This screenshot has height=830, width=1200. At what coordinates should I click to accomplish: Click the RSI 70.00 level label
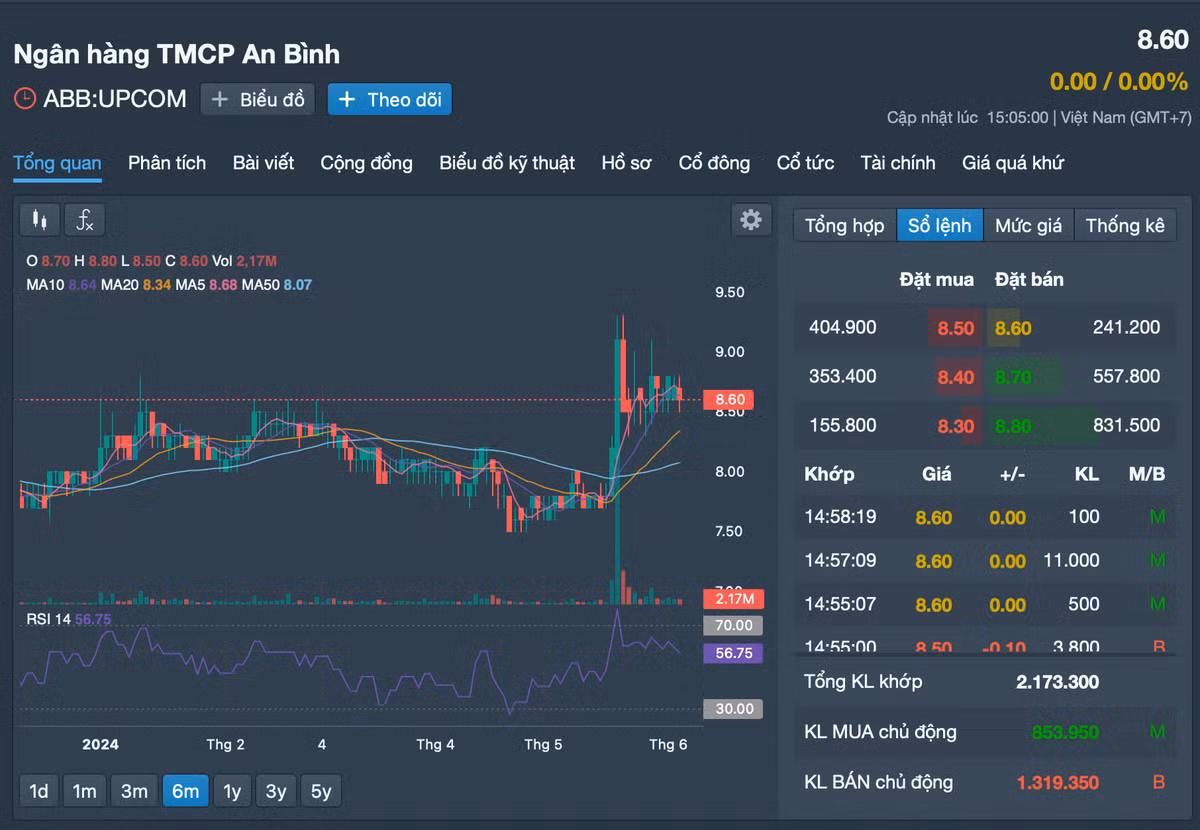[734, 626]
